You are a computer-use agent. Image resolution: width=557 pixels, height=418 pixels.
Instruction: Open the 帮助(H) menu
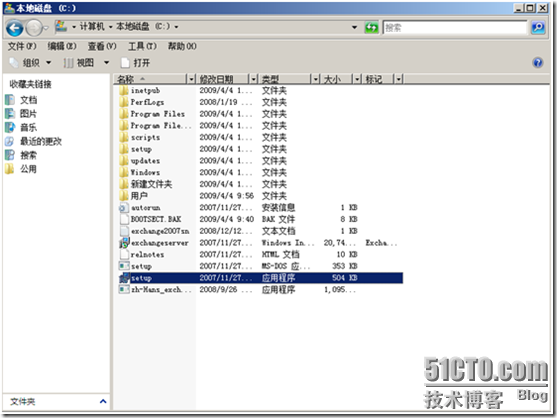click(182, 46)
